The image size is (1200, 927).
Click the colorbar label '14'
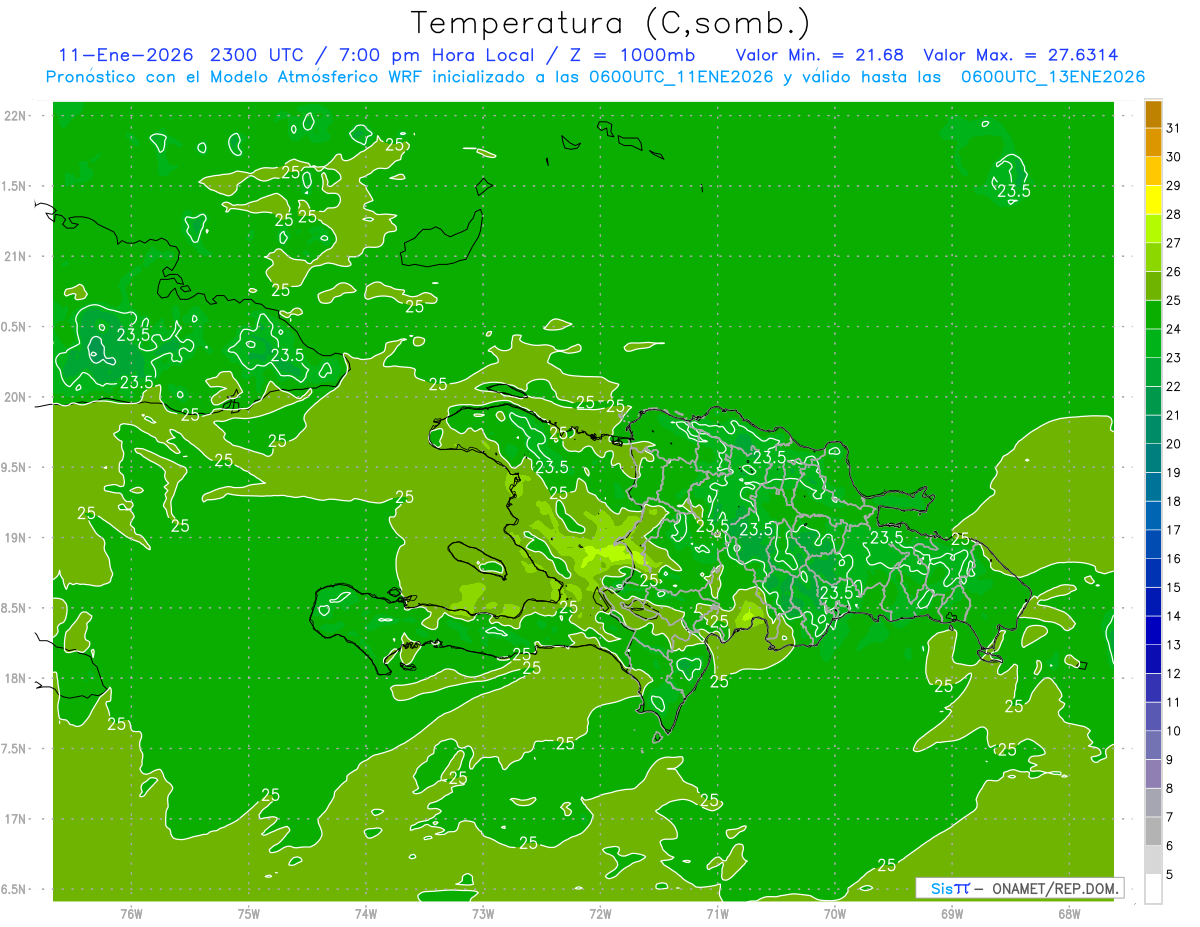pyautogui.click(x=1174, y=616)
